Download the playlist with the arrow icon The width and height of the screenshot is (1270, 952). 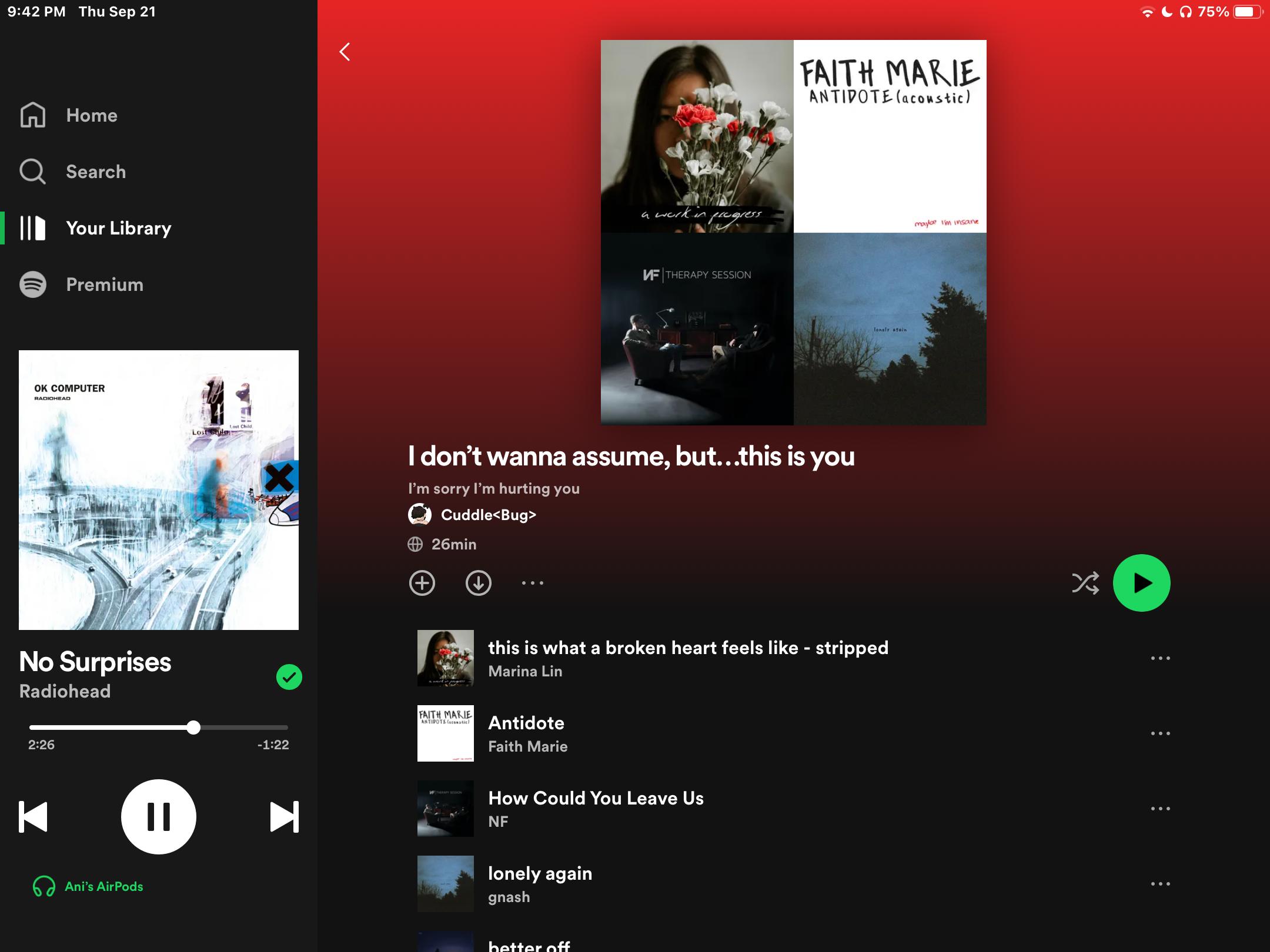[478, 583]
